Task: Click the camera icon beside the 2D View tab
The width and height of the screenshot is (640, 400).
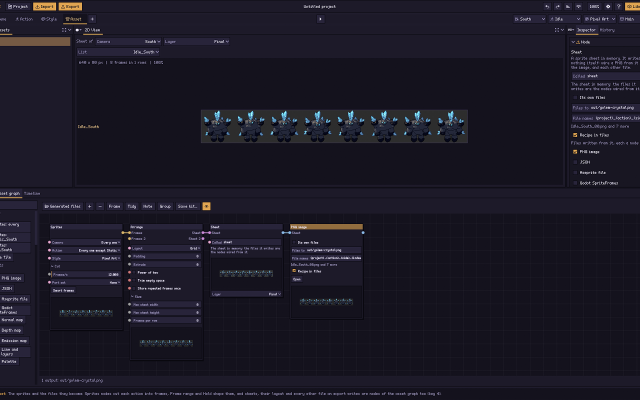Action: tap(78, 30)
